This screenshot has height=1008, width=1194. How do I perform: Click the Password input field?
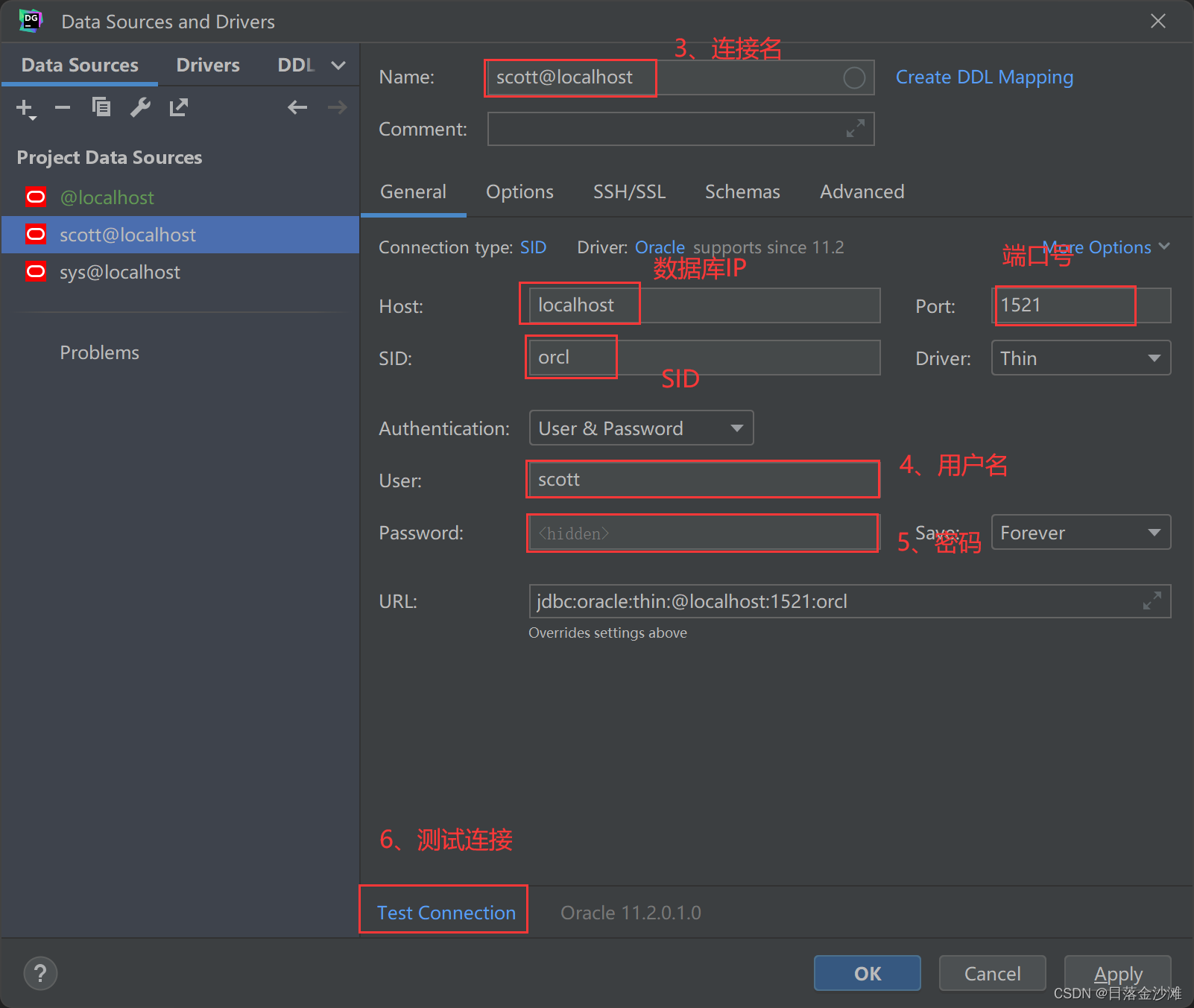pyautogui.click(x=704, y=533)
